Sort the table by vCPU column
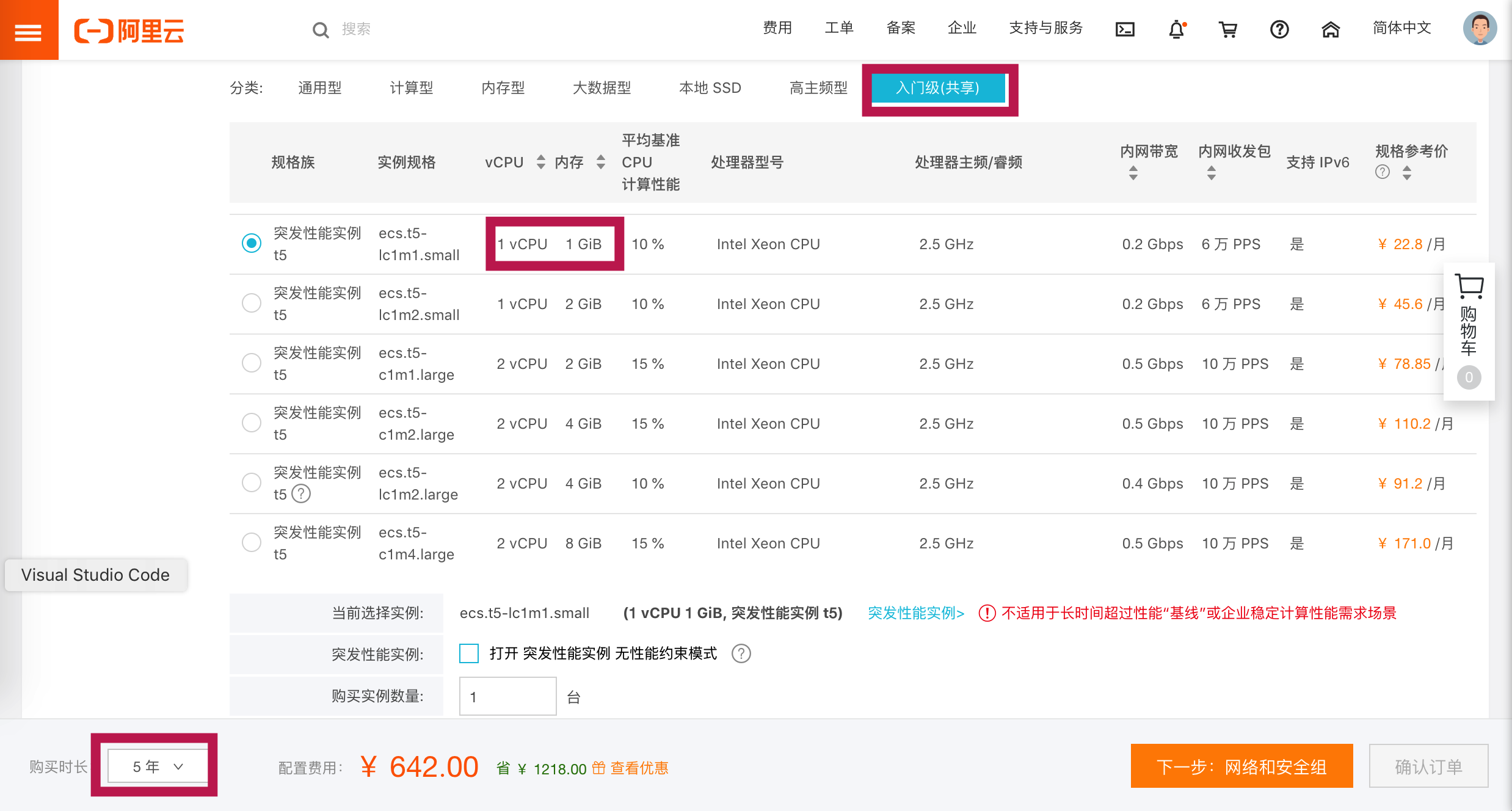This screenshot has height=811, width=1512. pos(540,162)
